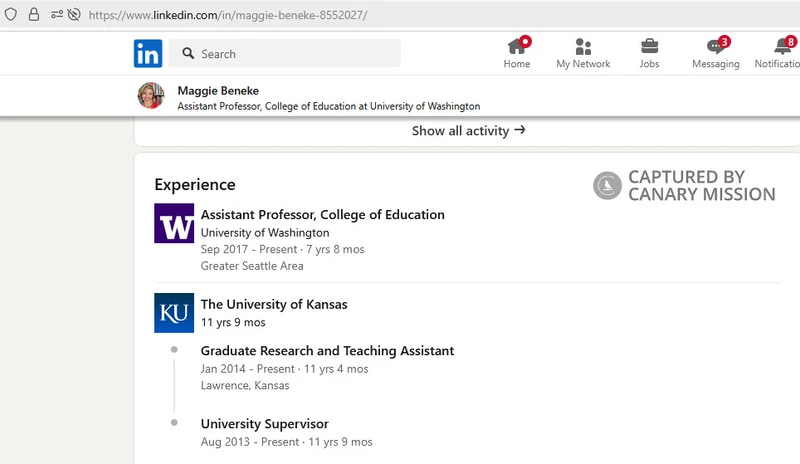This screenshot has height=464, width=800.
Task: Open The University of Kansas company link
Action: 274,304
